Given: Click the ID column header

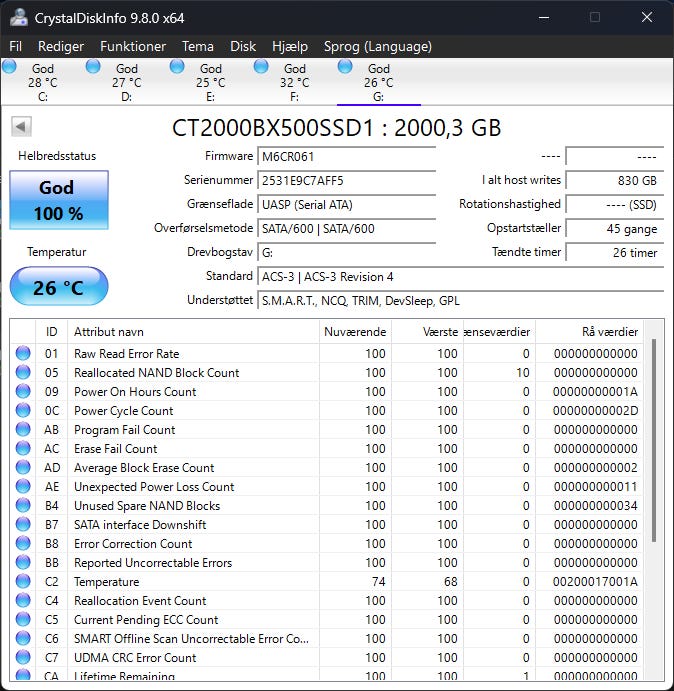Looking at the screenshot, I should [52, 331].
